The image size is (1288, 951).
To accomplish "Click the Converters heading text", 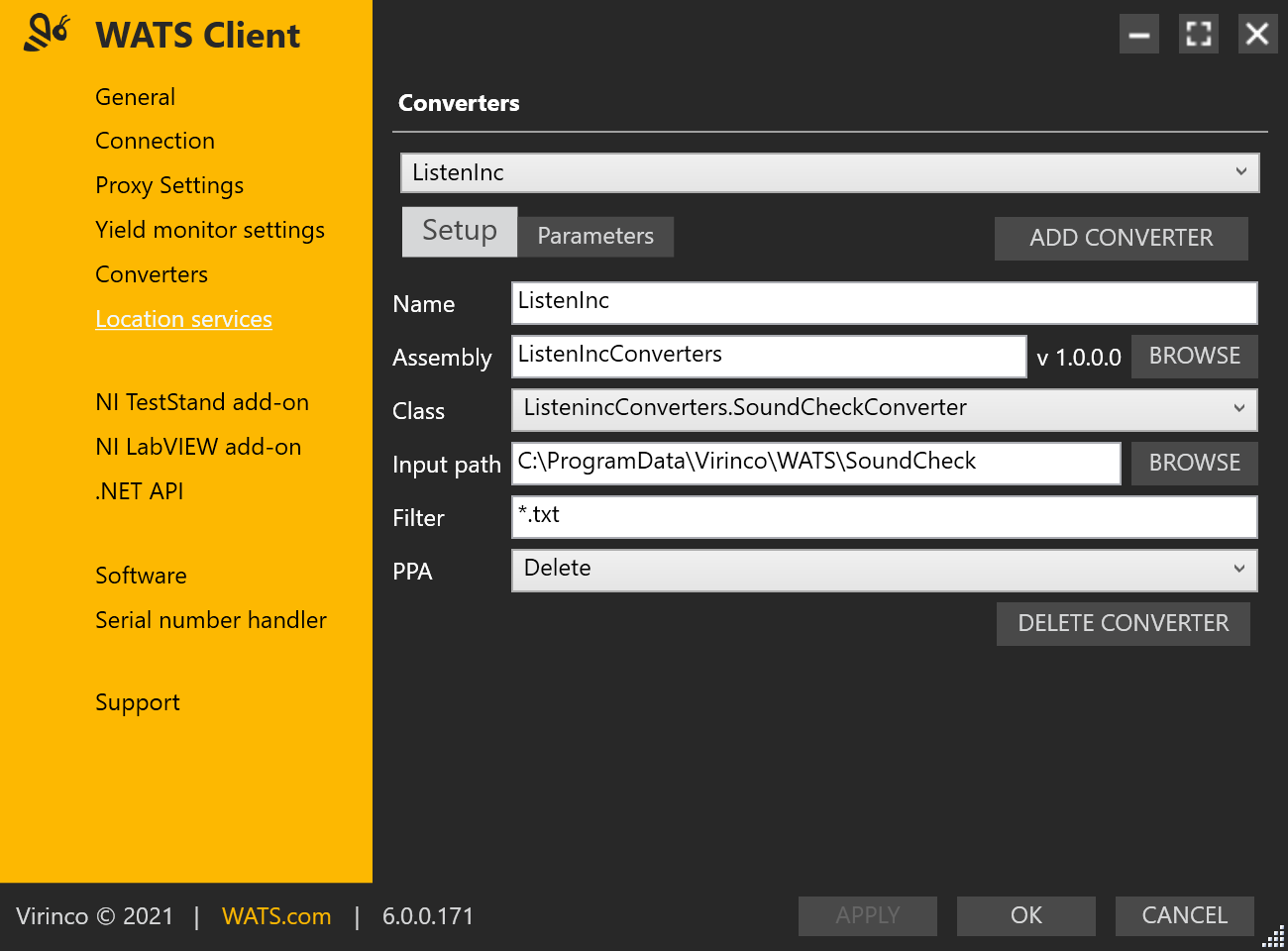I will point(459,103).
